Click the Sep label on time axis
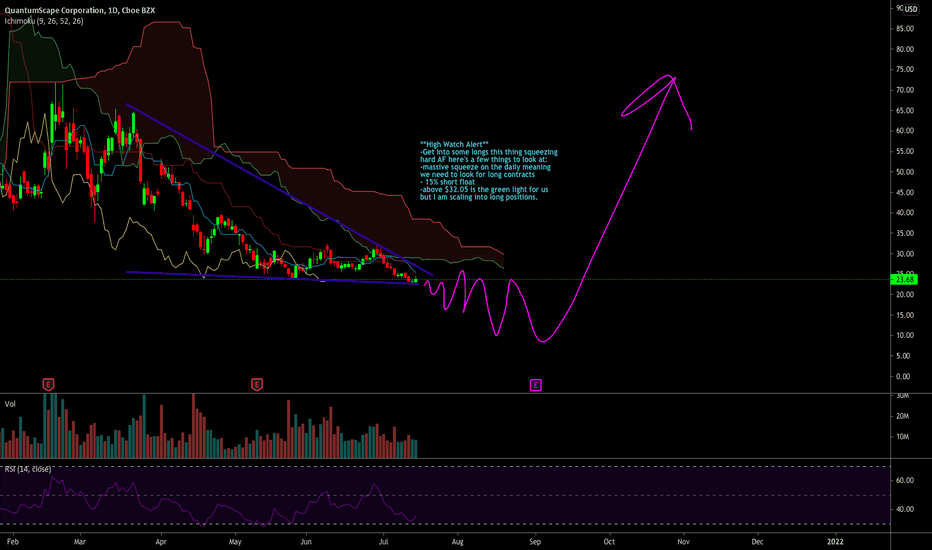 [535, 542]
